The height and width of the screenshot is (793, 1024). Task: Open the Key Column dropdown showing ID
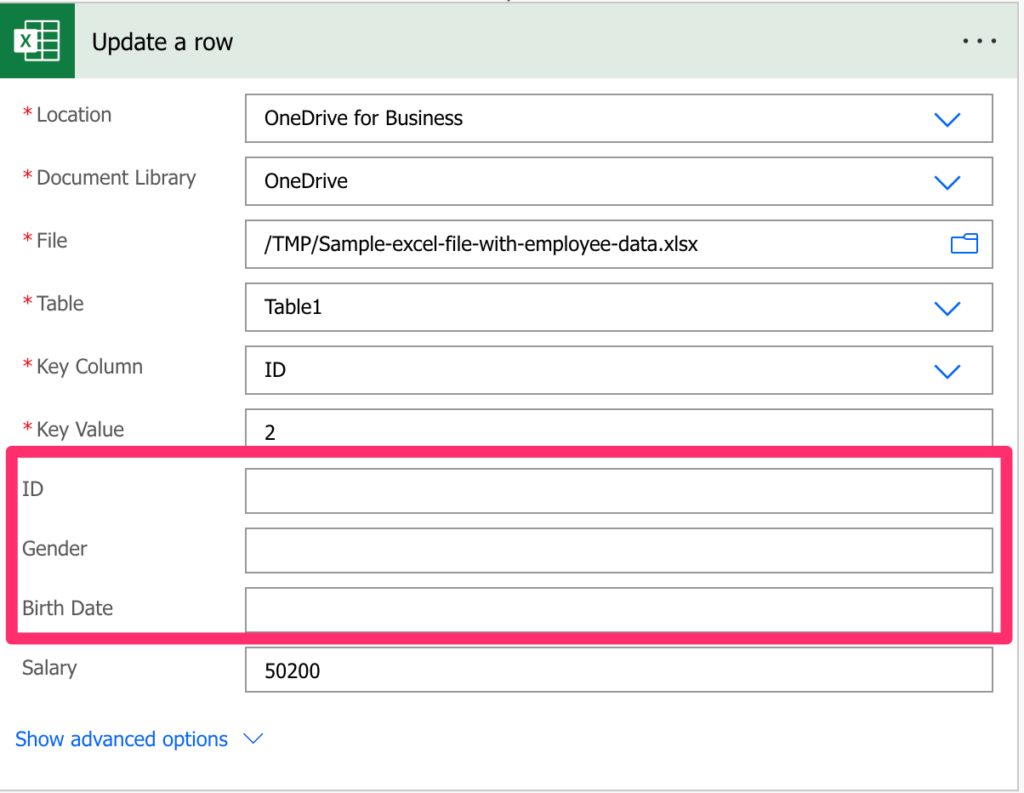(600, 370)
